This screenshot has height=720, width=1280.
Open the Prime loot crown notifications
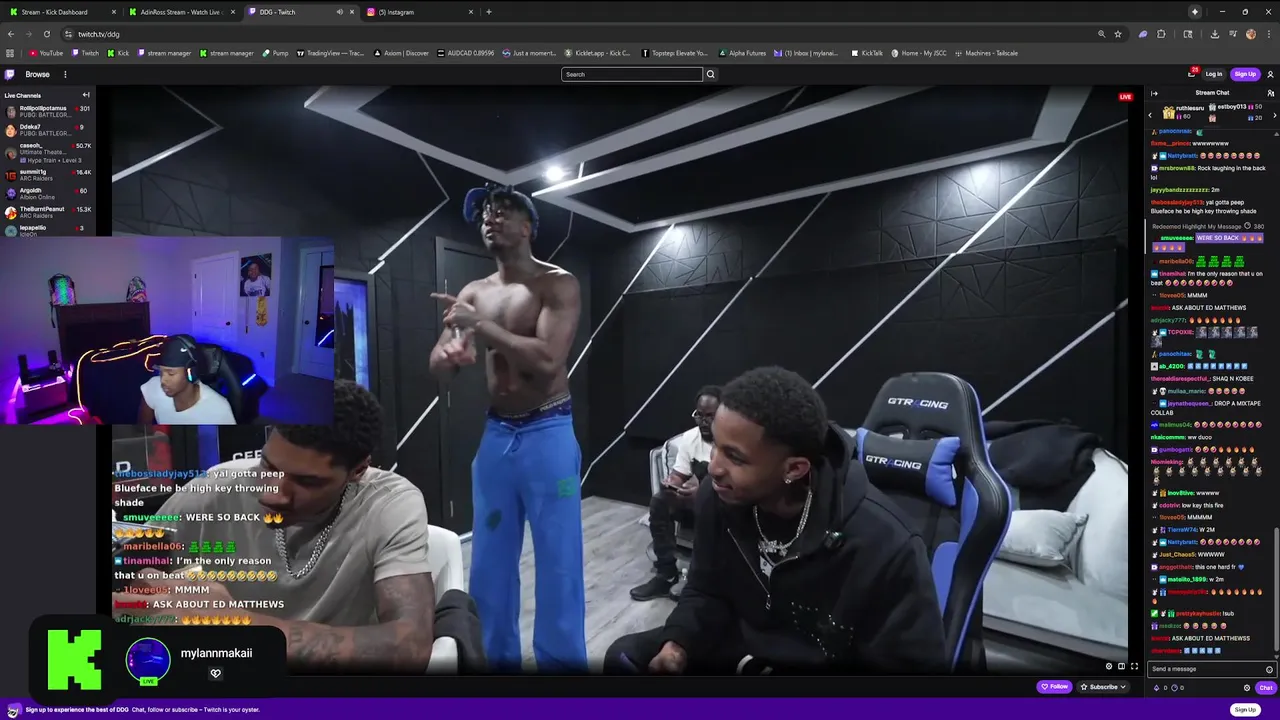1192,74
